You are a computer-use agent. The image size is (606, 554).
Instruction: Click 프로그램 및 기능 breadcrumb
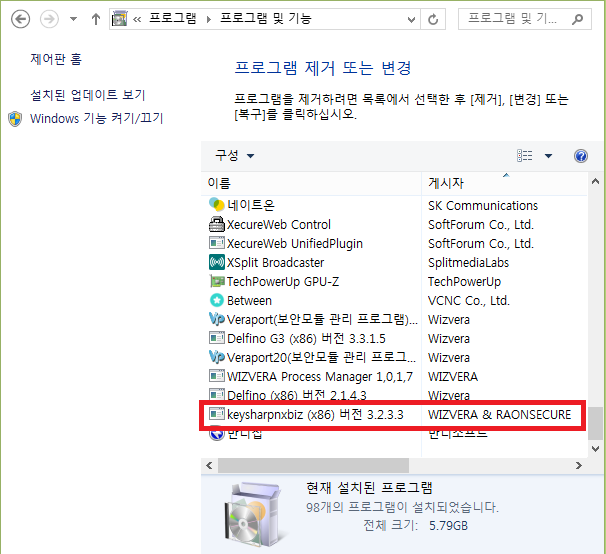(x=266, y=19)
